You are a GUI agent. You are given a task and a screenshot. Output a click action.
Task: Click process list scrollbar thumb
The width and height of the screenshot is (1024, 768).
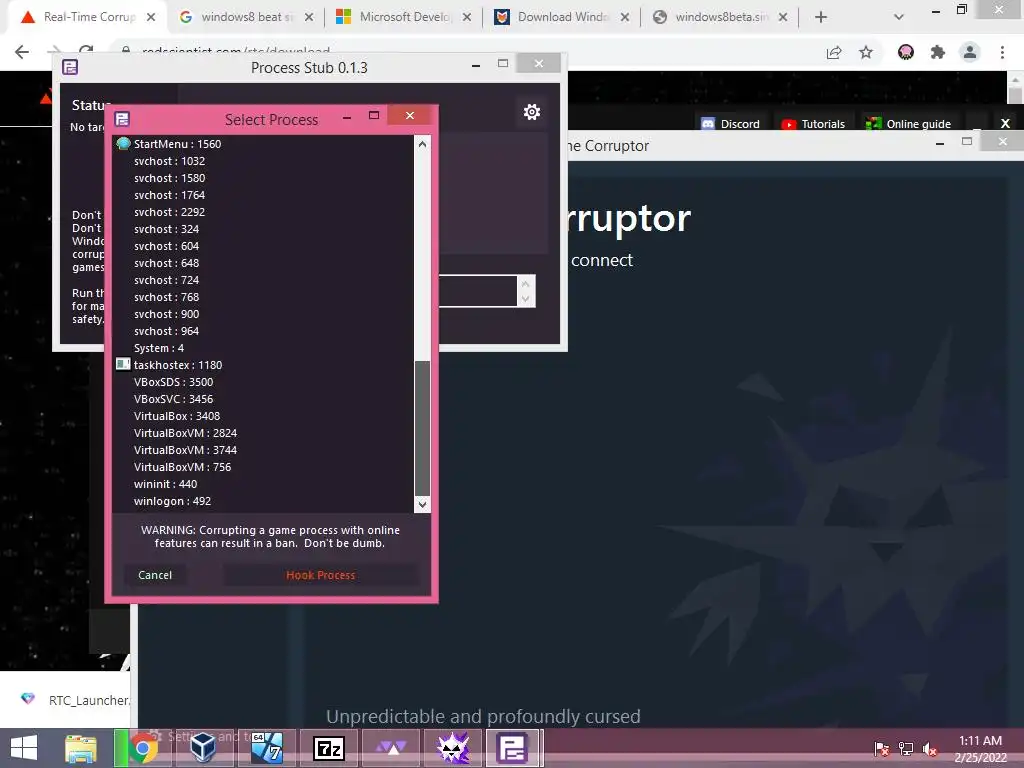pyautogui.click(x=423, y=428)
